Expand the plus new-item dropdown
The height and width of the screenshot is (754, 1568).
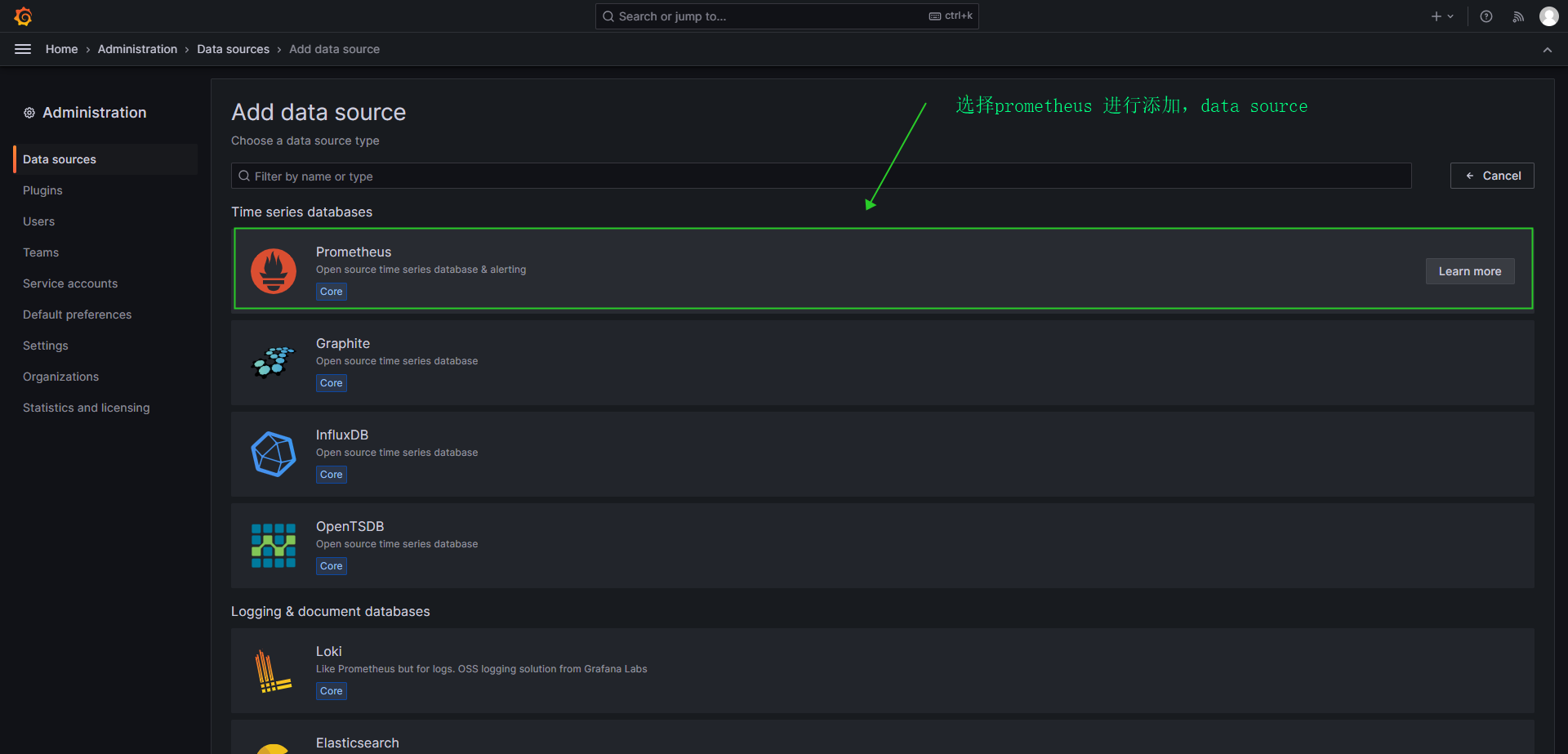click(x=1442, y=16)
